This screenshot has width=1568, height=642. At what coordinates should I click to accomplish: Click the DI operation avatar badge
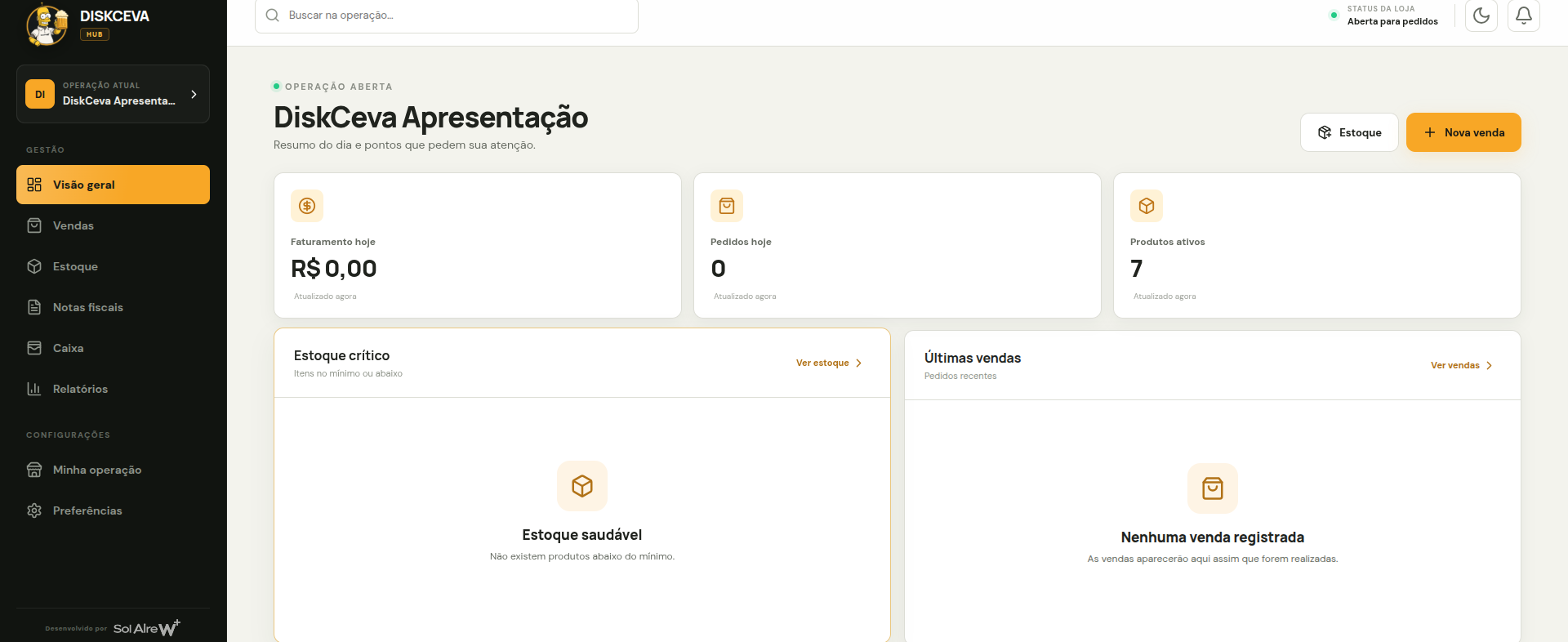tap(40, 94)
